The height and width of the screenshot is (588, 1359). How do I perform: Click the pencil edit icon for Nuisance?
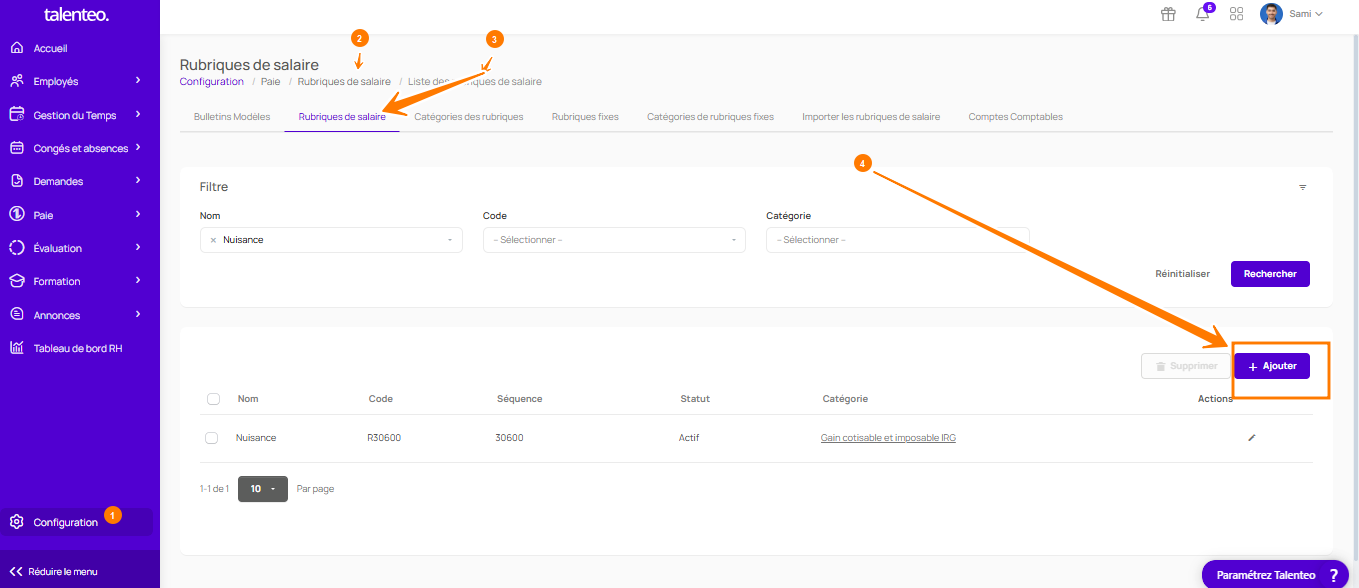click(1251, 438)
